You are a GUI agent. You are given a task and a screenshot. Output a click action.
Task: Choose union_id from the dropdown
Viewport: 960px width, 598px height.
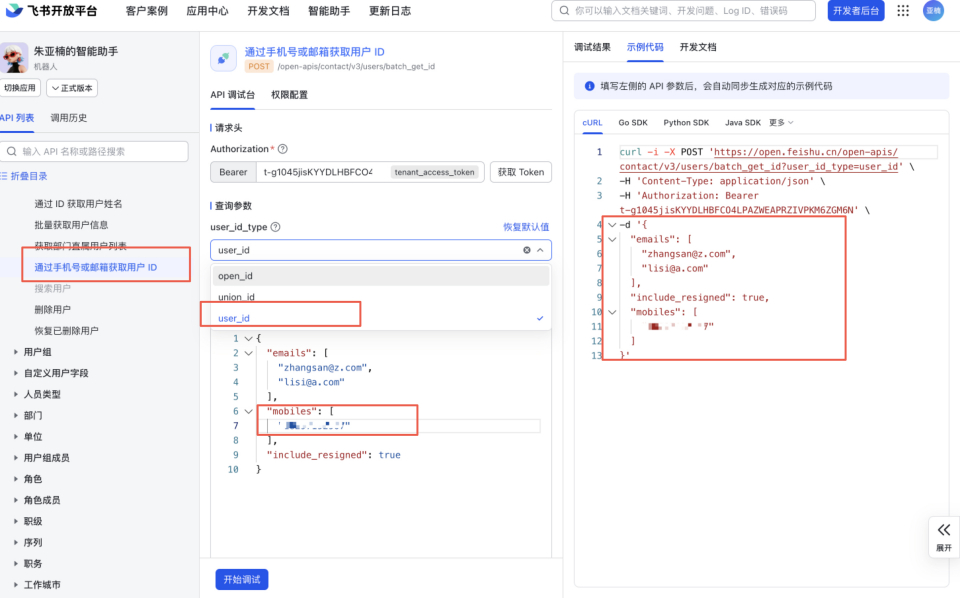click(381, 297)
